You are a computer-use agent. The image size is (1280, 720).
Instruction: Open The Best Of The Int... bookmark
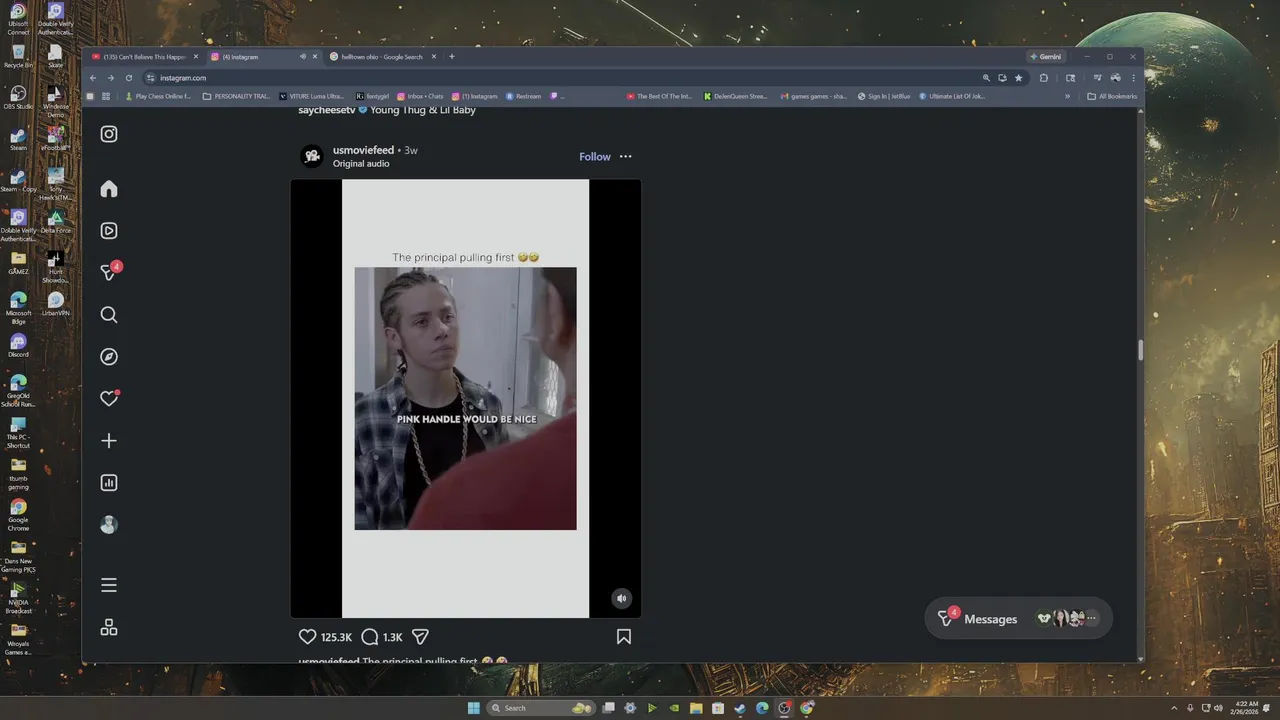point(659,97)
